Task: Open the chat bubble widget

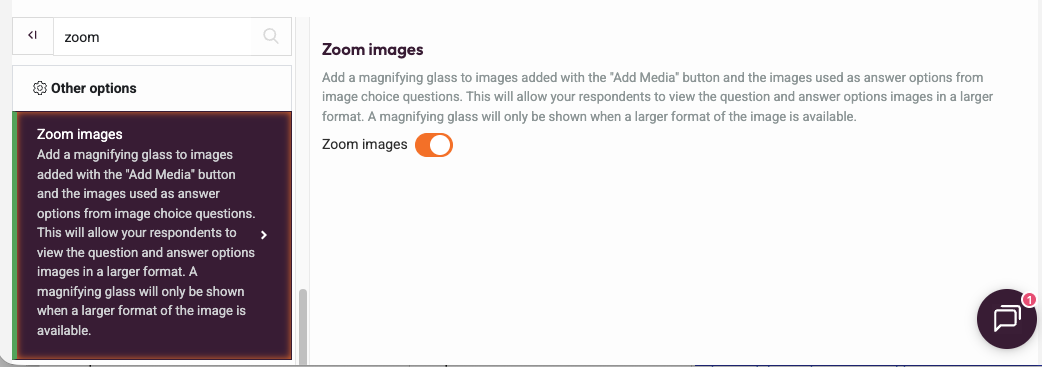Action: coord(1007,318)
